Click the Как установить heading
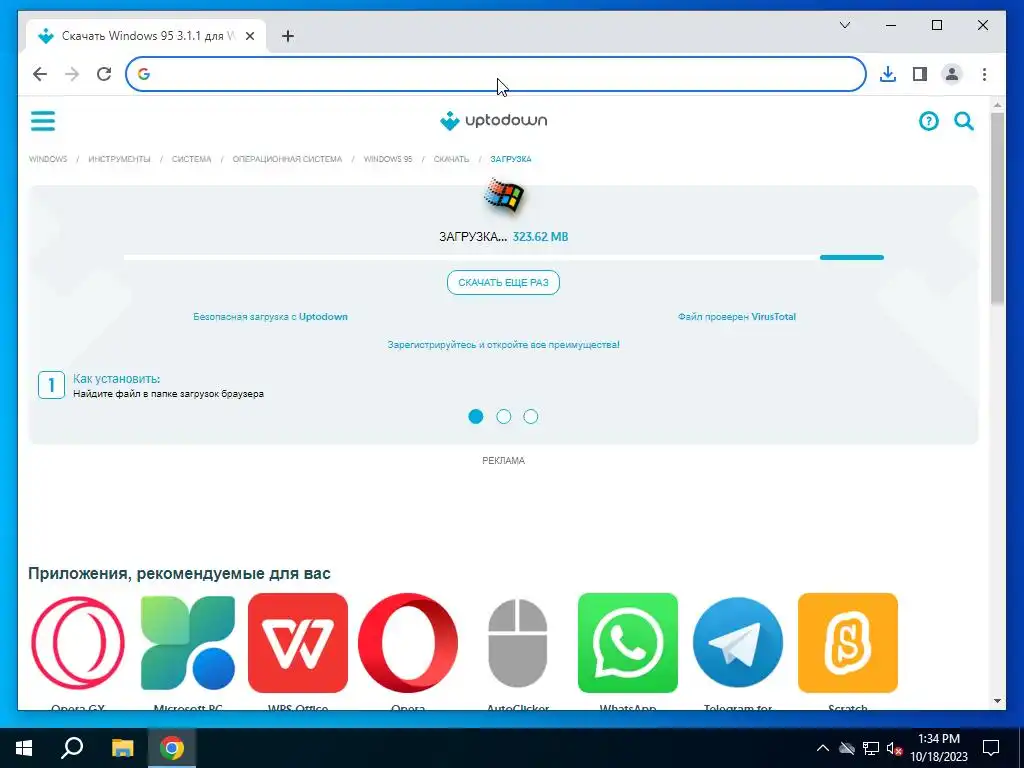1024x768 pixels. click(116, 379)
